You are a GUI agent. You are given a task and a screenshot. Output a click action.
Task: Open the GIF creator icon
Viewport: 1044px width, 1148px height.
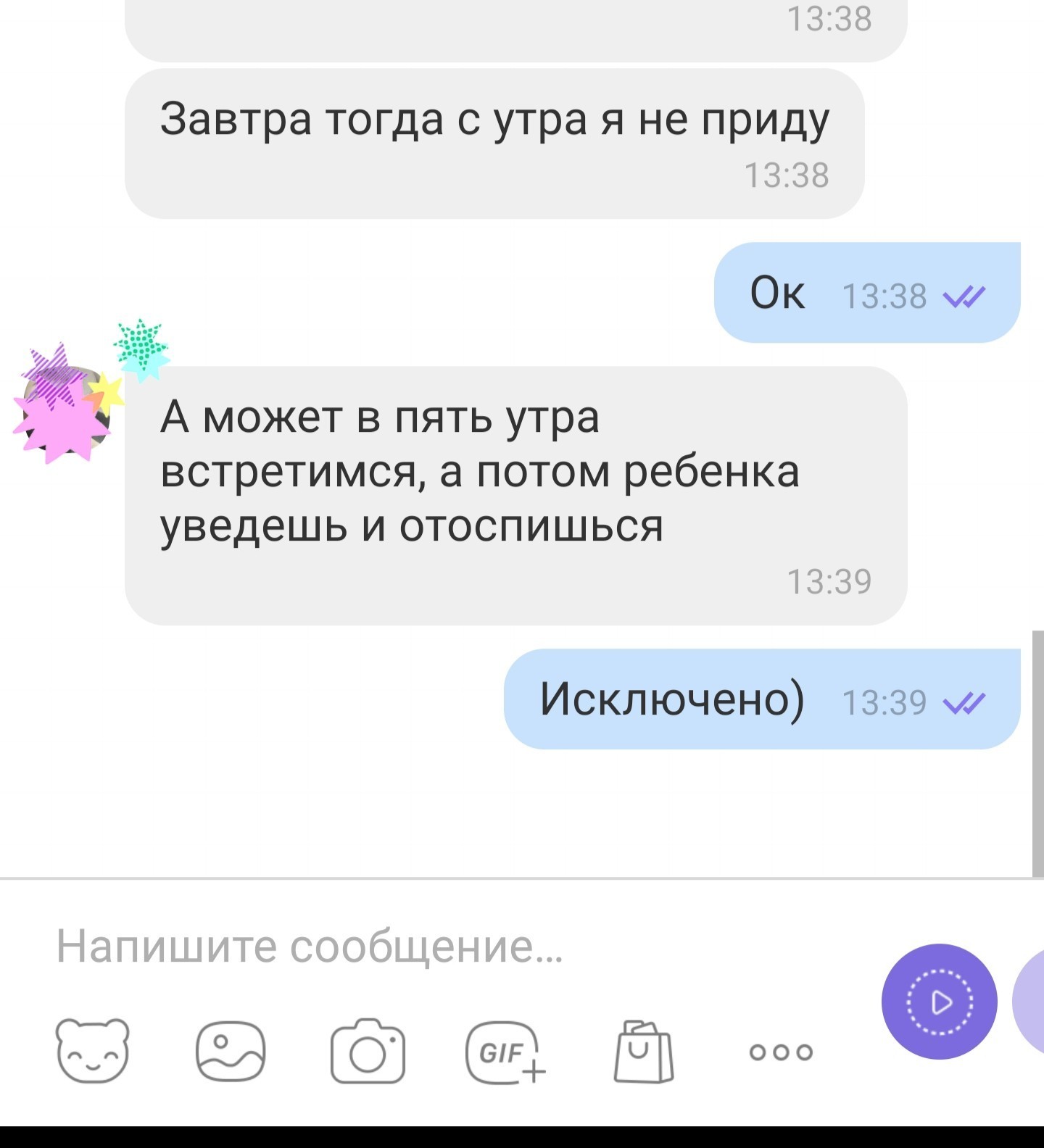(x=505, y=1052)
